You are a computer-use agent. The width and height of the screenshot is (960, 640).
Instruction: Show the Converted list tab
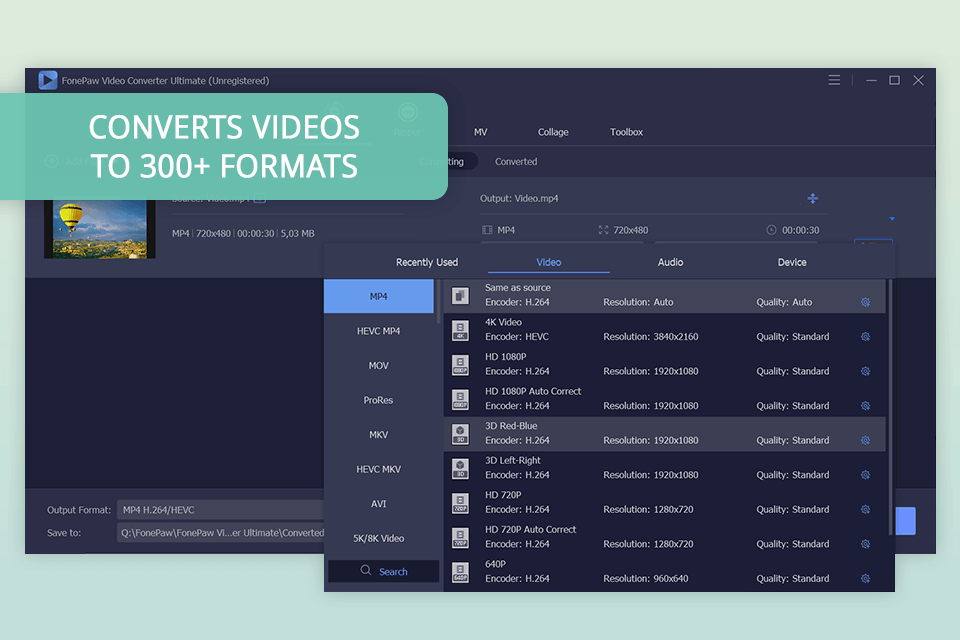[516, 162]
